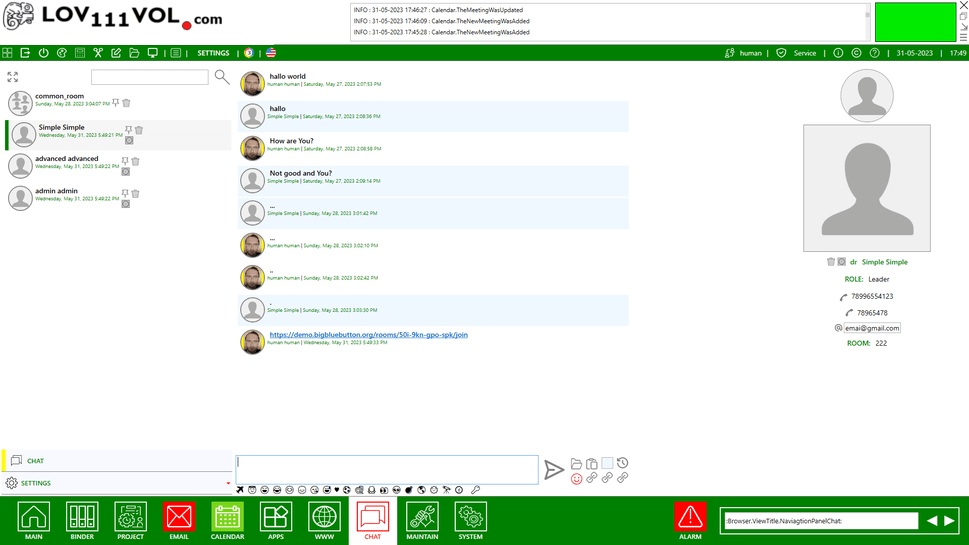
Task: Select the CHAT panel tab on left
Action: pos(117,460)
